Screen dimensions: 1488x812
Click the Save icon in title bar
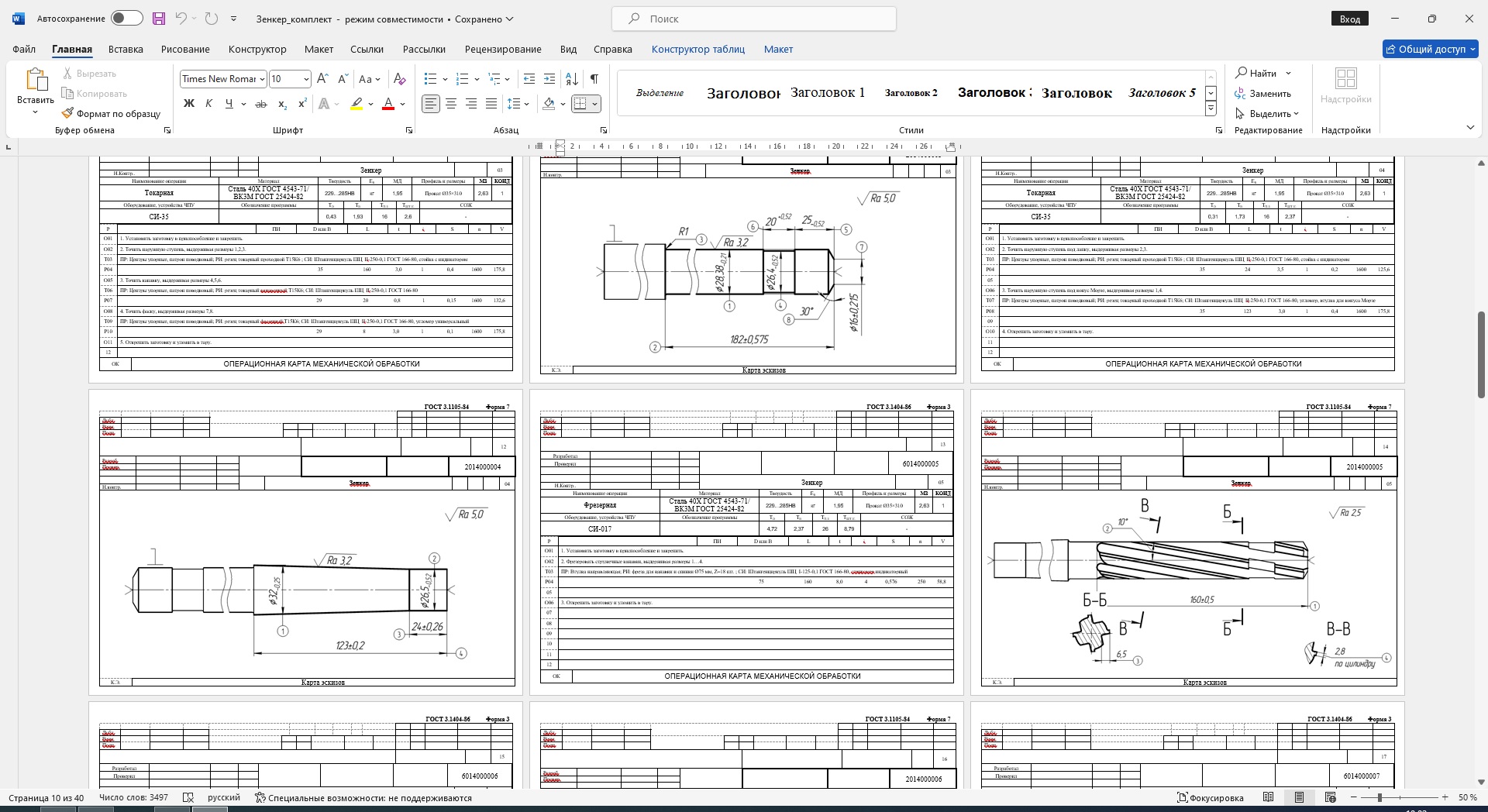click(x=159, y=19)
